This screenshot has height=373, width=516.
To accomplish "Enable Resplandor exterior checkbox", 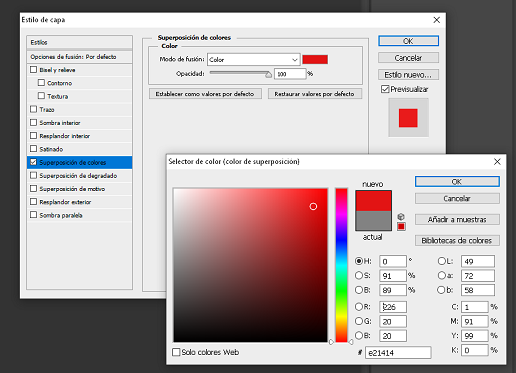I will [33, 202].
